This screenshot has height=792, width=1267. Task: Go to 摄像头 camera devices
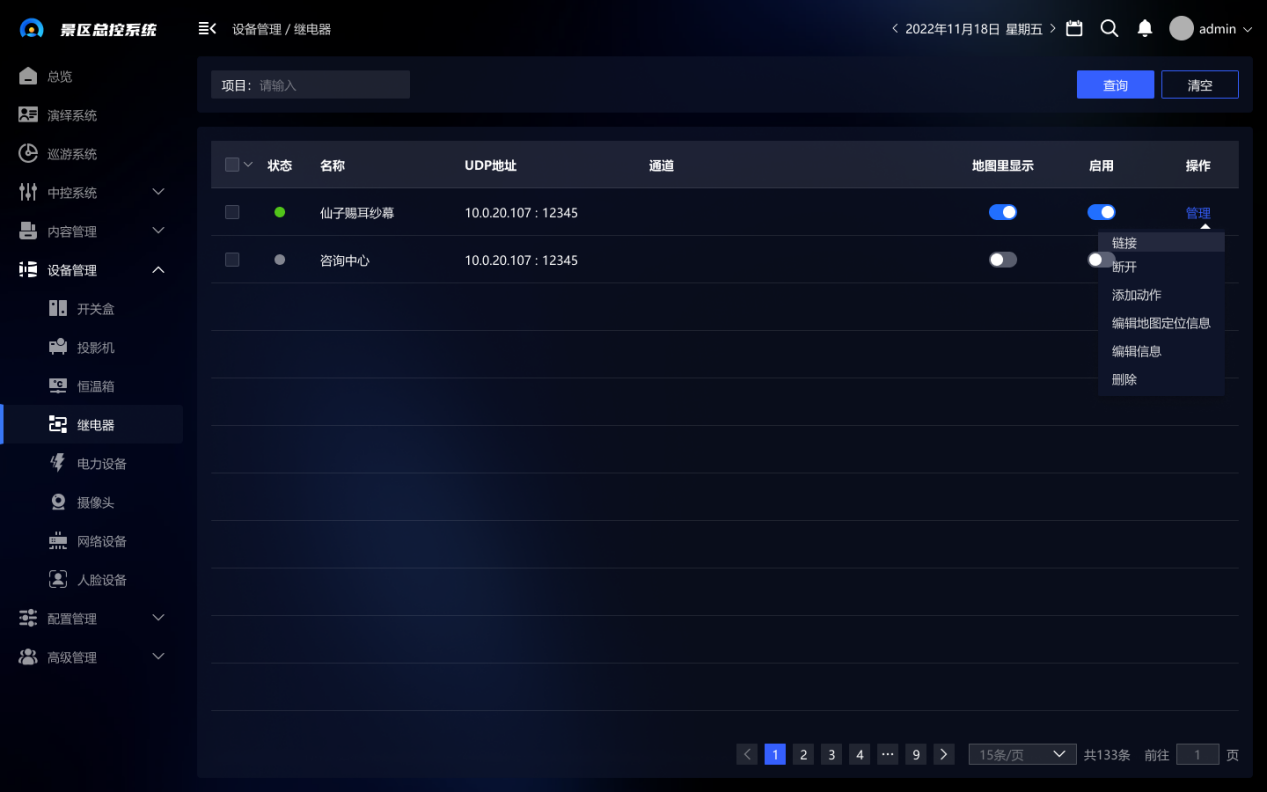[95, 503]
